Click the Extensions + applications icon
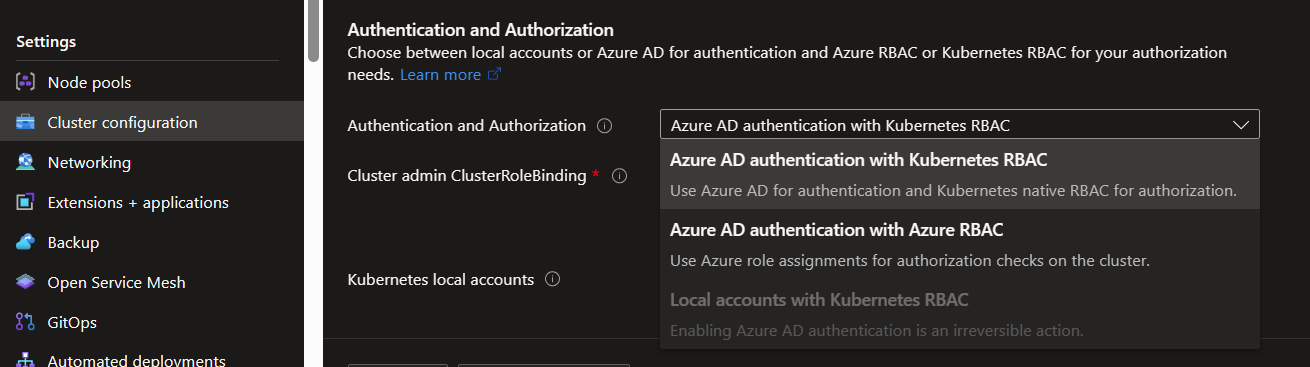1310x367 pixels. pyautogui.click(x=26, y=202)
